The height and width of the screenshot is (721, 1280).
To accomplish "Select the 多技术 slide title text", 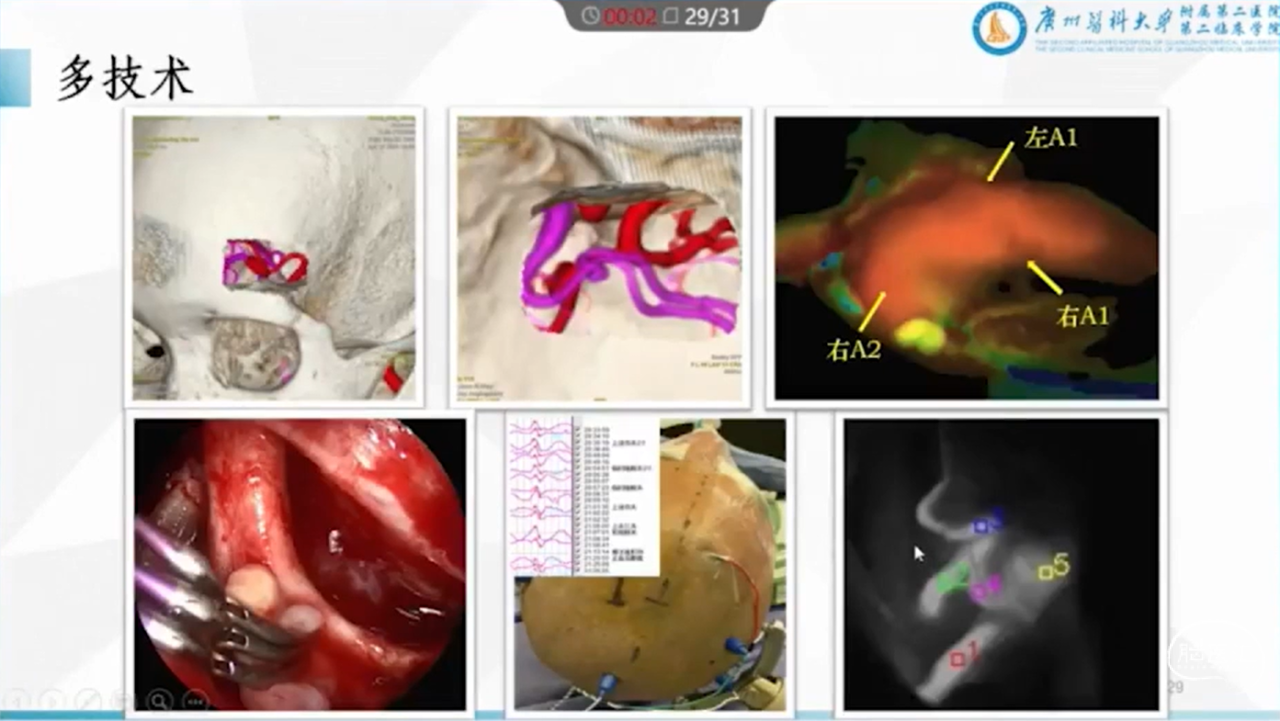I will point(125,79).
